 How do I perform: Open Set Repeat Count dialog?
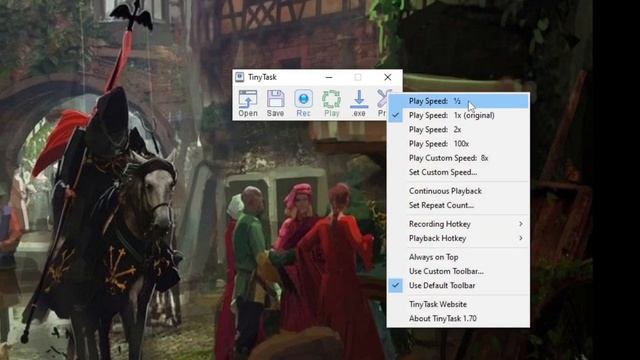point(458,205)
